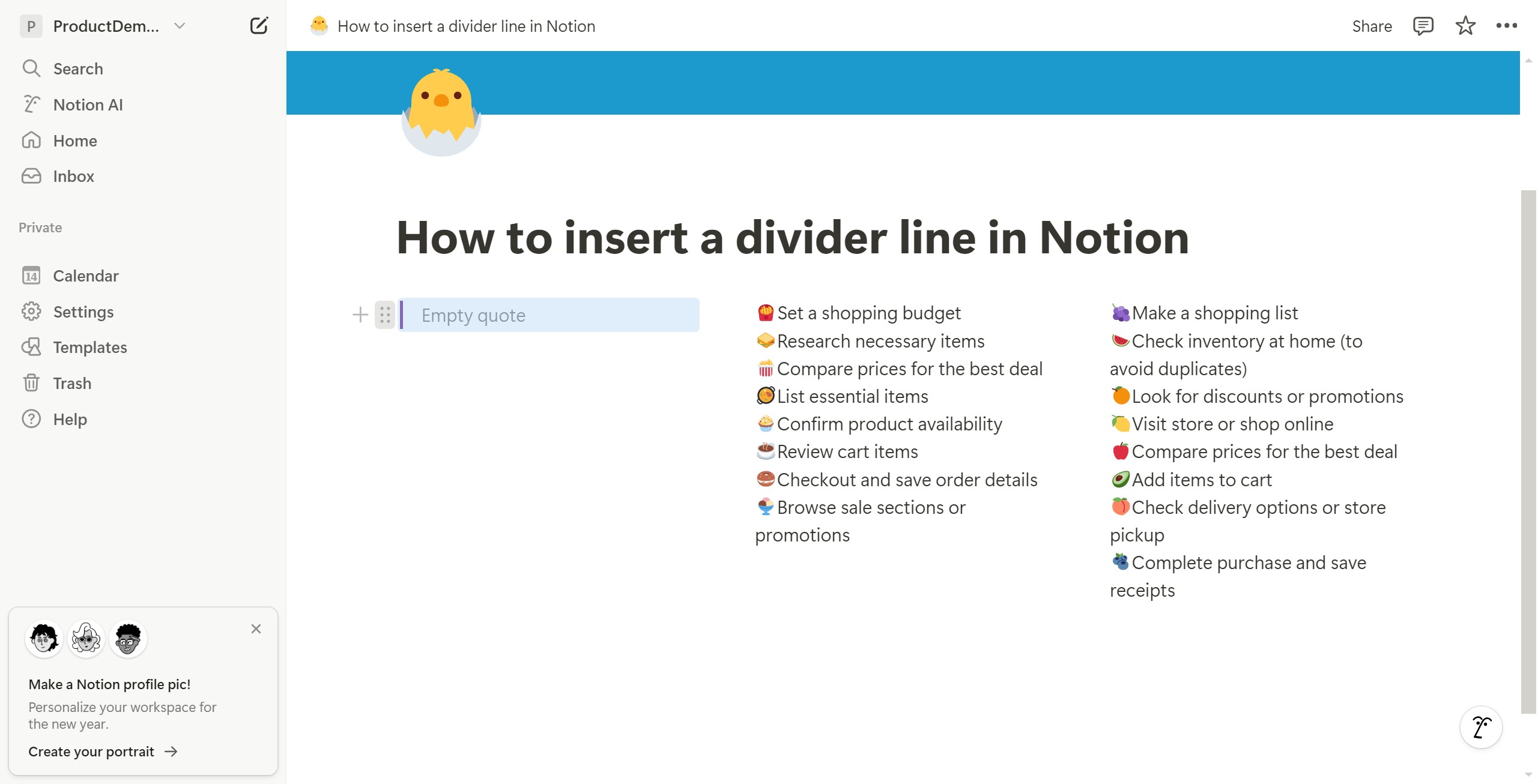
Task: Click 'Visit store or shop online' text
Action: click(x=1232, y=424)
